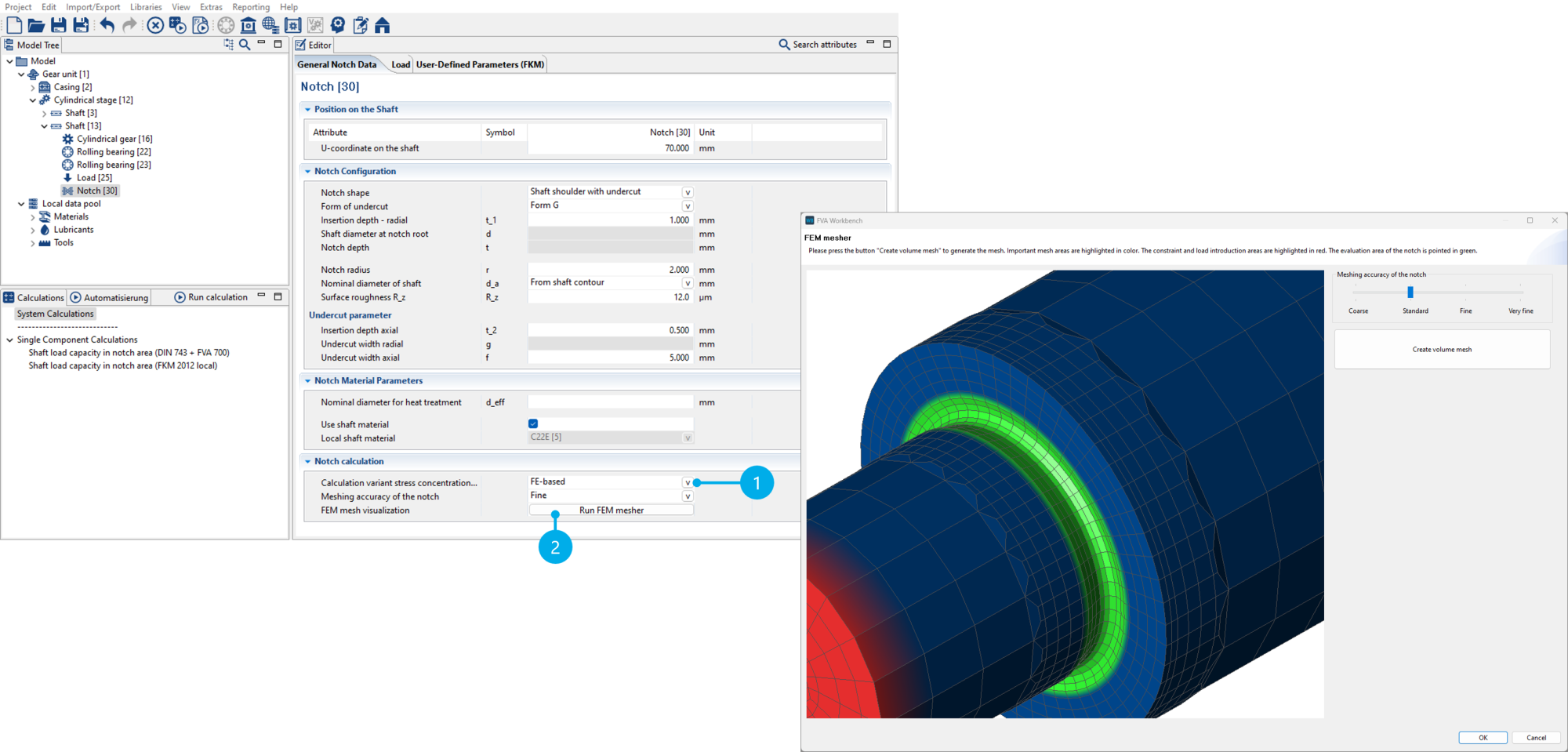The width and height of the screenshot is (1568, 752).
Task: Expand the Materials node in data pool
Action: (x=33, y=217)
